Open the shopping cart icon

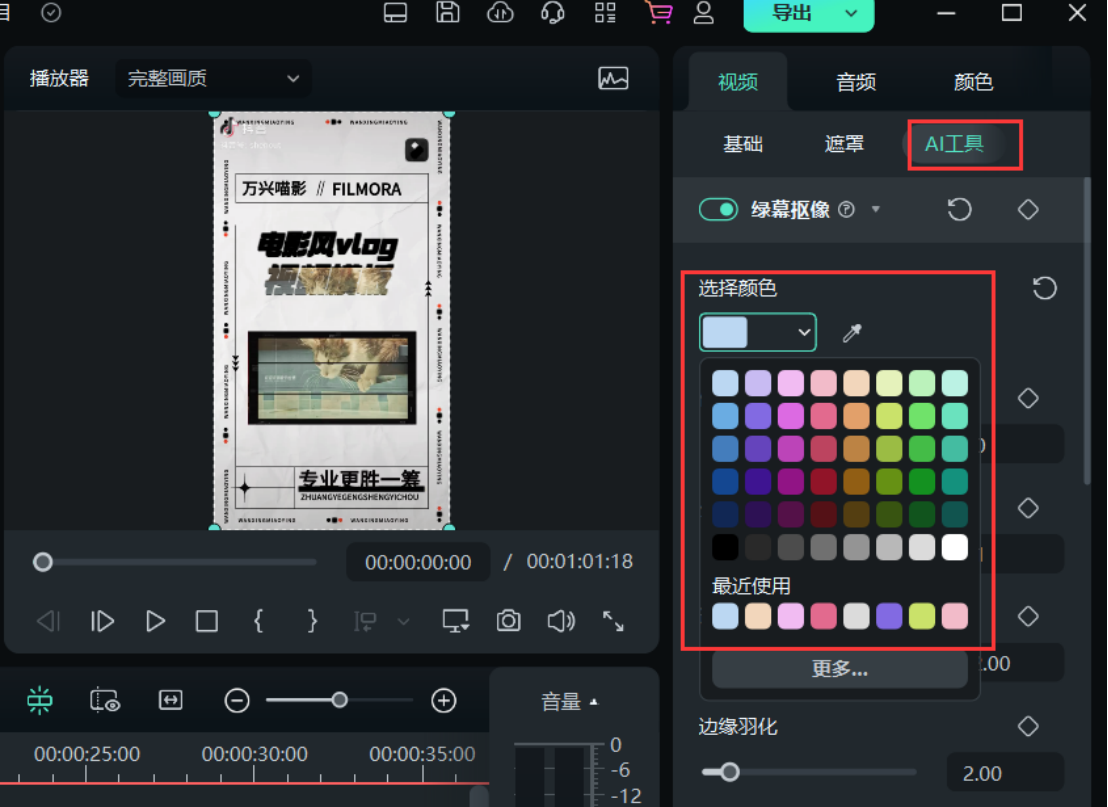coord(659,12)
